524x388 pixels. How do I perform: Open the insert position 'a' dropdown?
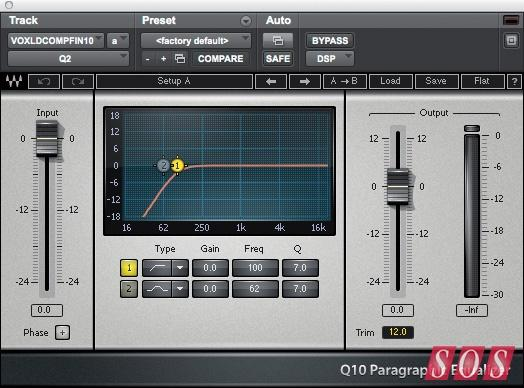[118, 41]
